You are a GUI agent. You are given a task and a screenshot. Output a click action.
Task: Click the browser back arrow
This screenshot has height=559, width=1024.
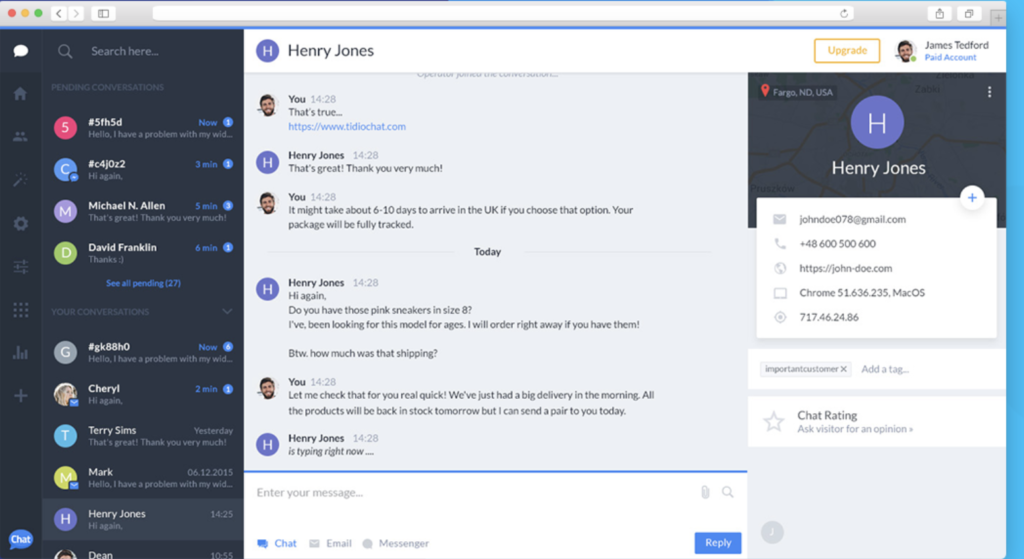[x=59, y=13]
